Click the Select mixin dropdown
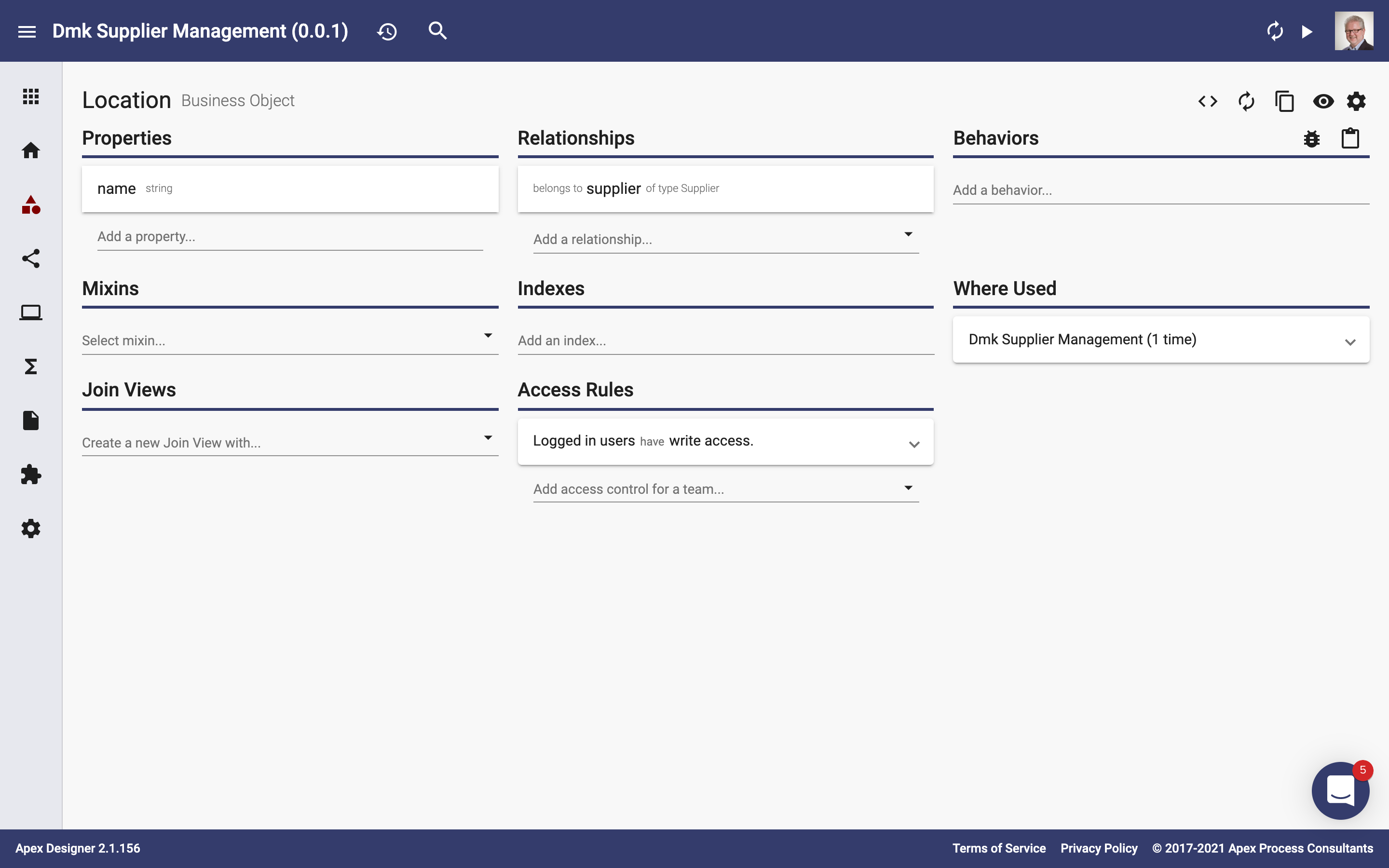Image resolution: width=1389 pixels, height=868 pixels. (289, 339)
